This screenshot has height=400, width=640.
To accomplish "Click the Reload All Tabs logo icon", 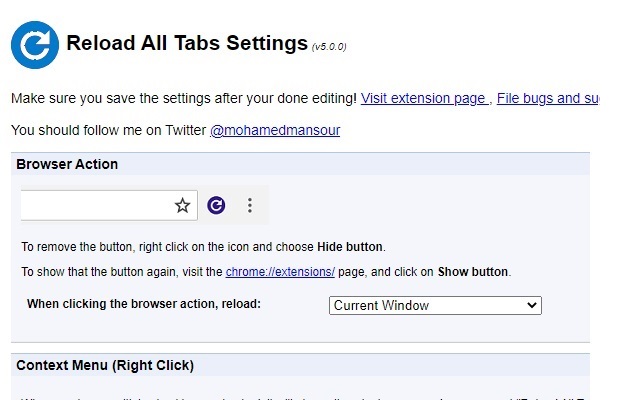I will [35, 44].
